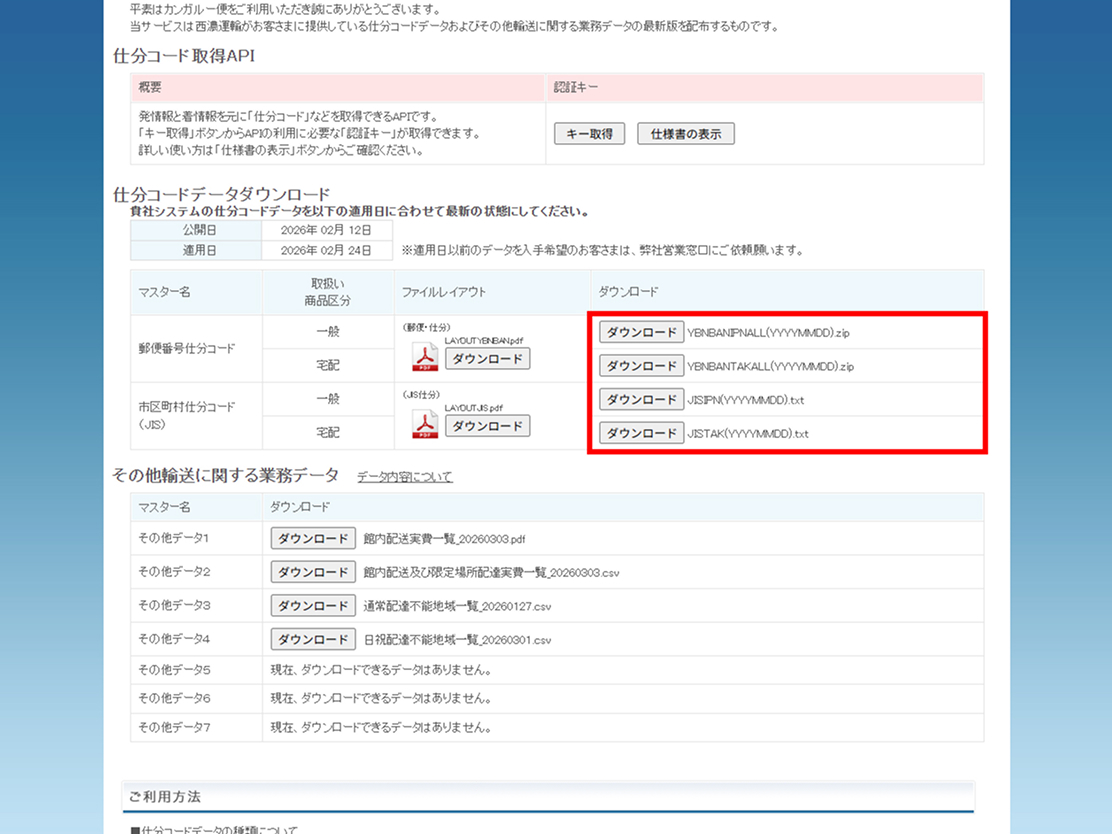Download the LAYOUTJIS.pdf file layout
The width and height of the screenshot is (1112, 834).
click(x=487, y=426)
